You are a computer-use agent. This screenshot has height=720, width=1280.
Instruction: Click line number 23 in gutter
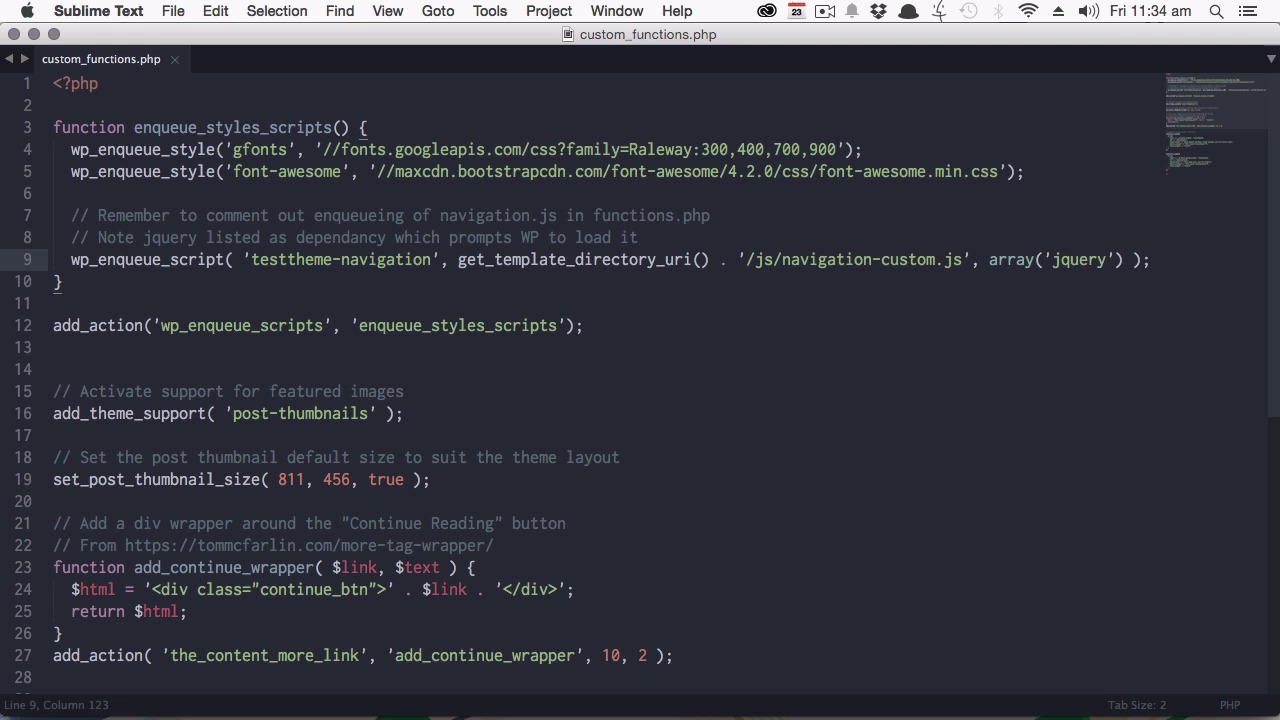point(23,568)
